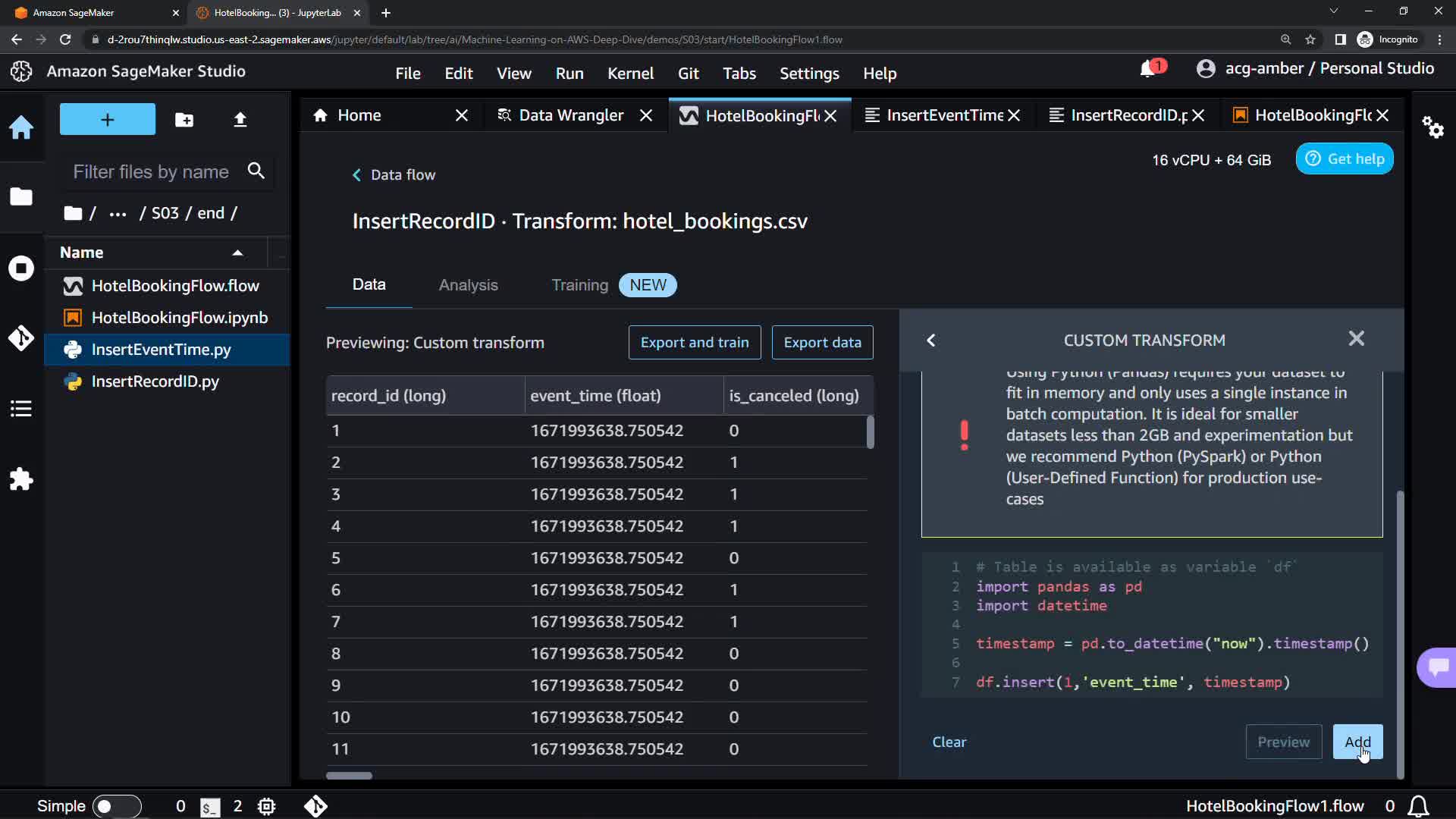Open the File Browser folder icon
The image size is (1456, 819).
click(21, 196)
